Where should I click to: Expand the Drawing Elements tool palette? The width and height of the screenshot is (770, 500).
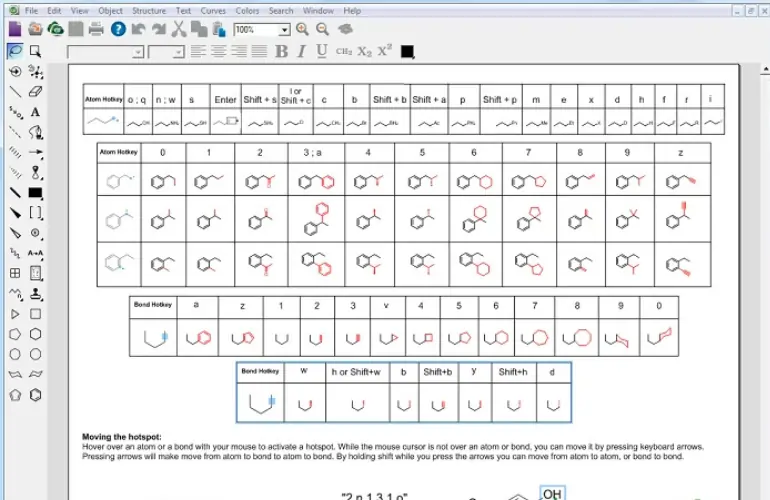click(x=35, y=193)
